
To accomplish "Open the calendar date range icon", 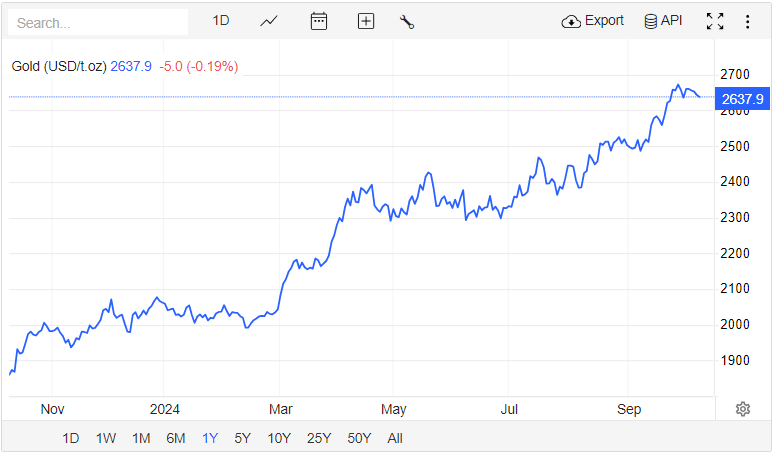I will click(319, 21).
